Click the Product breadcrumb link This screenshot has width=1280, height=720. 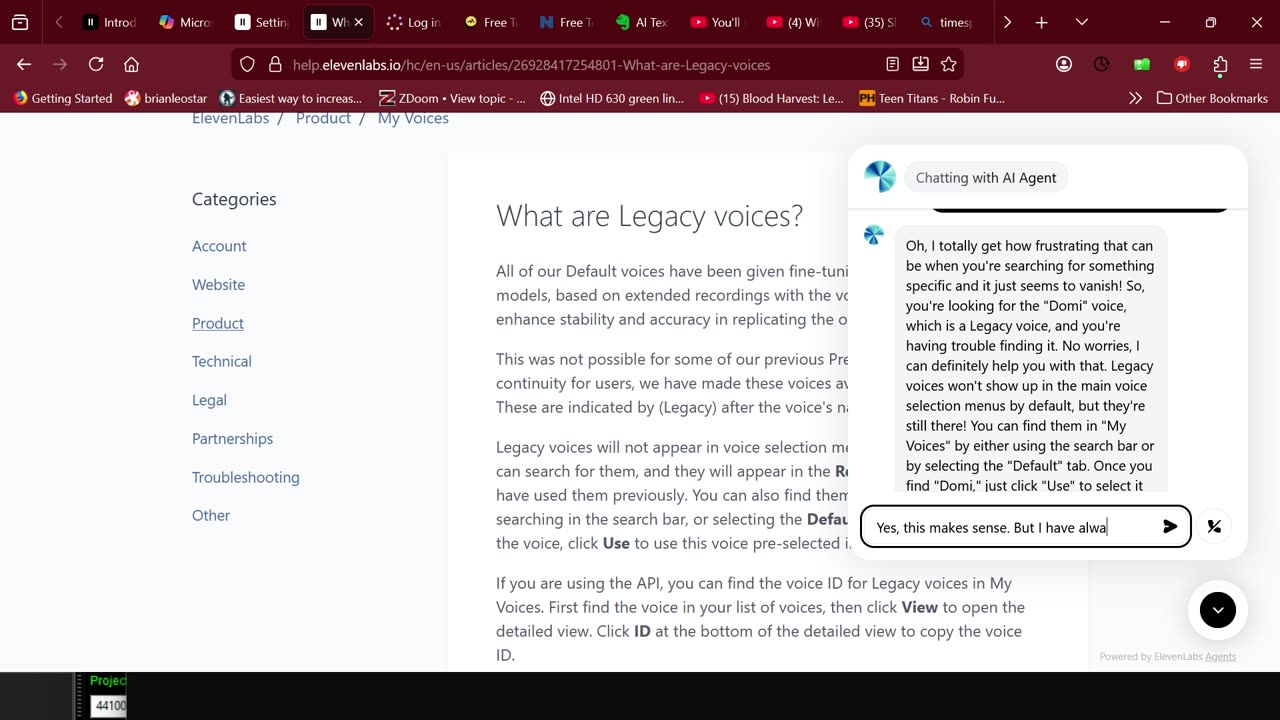(323, 118)
